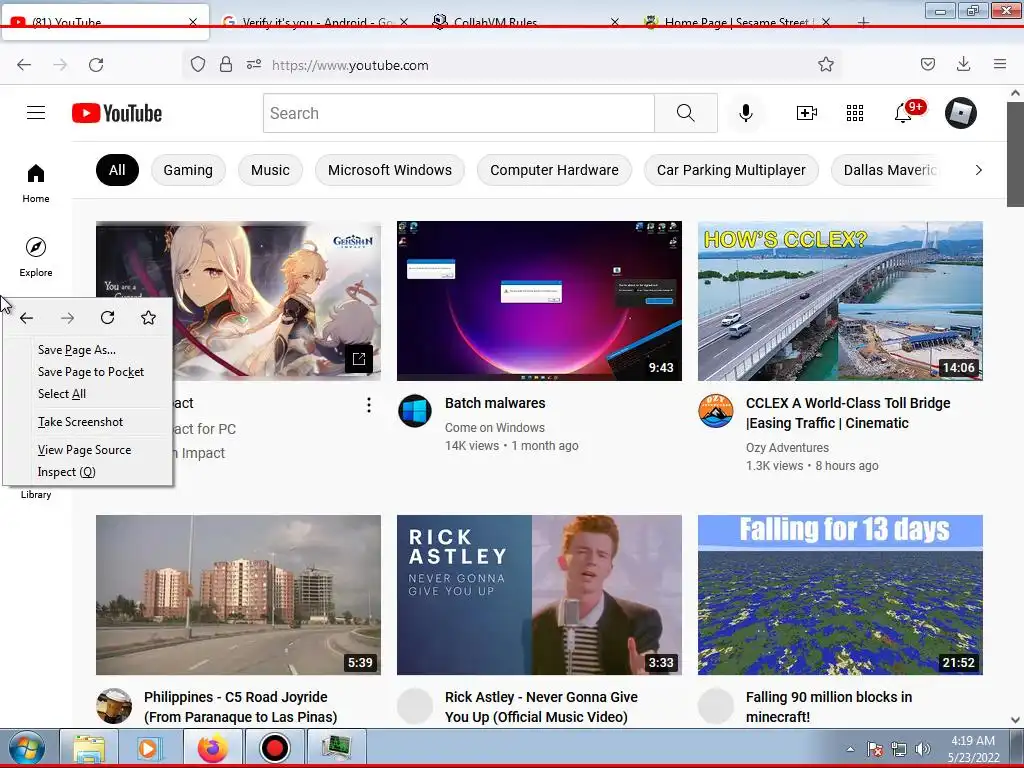1024x768 pixels.
Task: Open the Create video camera icon
Action: click(807, 113)
